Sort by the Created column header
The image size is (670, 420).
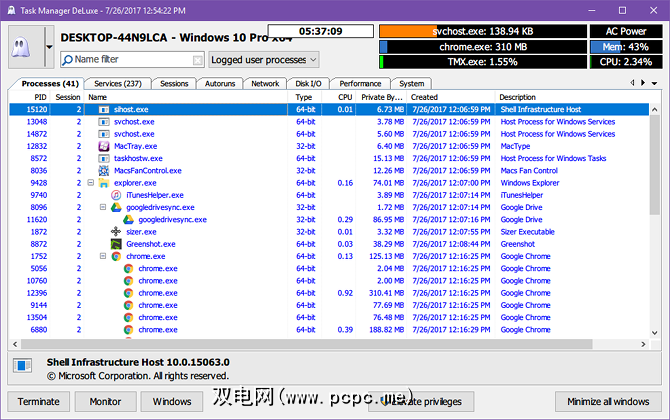point(450,97)
